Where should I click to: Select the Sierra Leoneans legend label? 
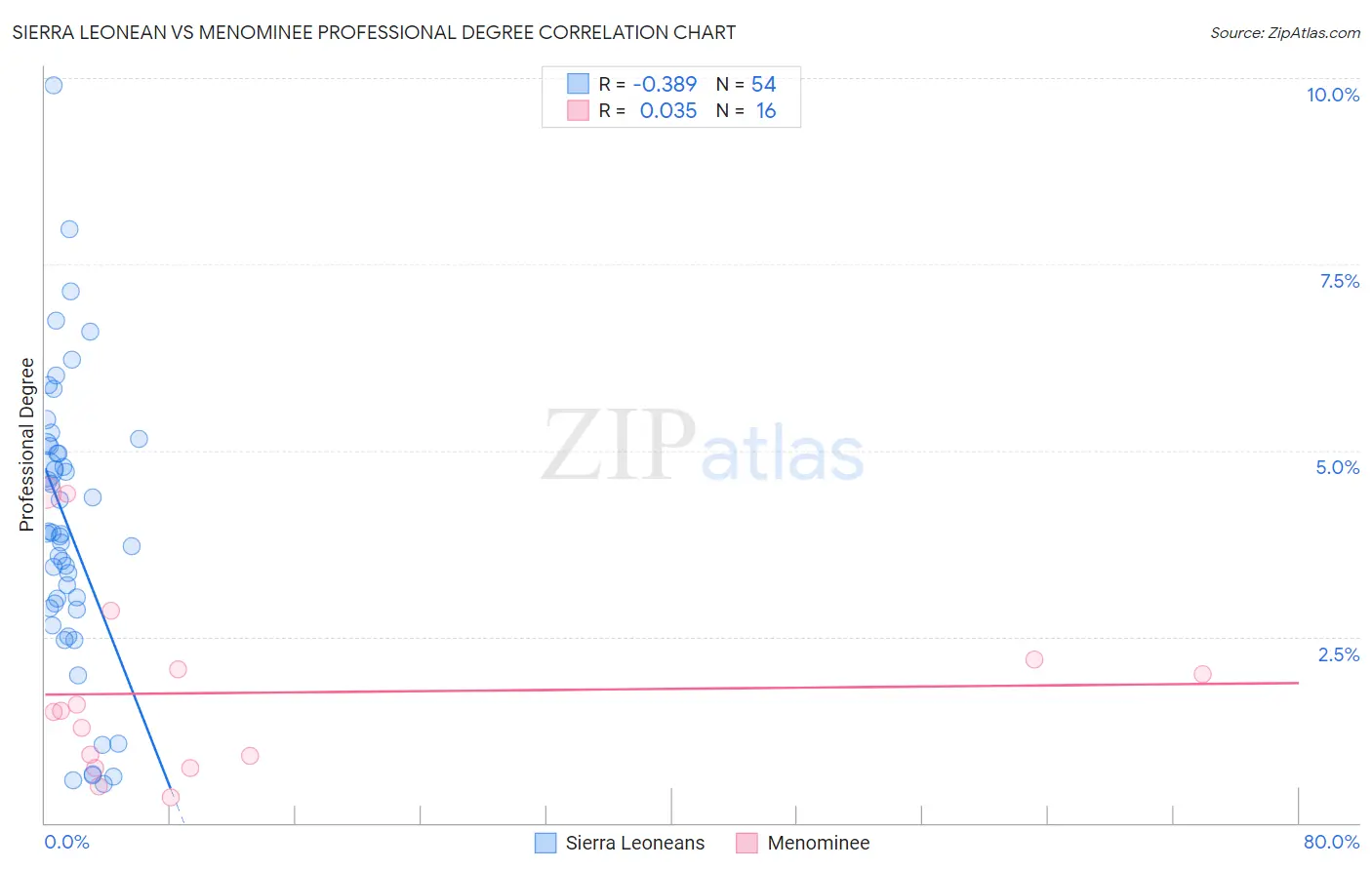click(x=635, y=843)
